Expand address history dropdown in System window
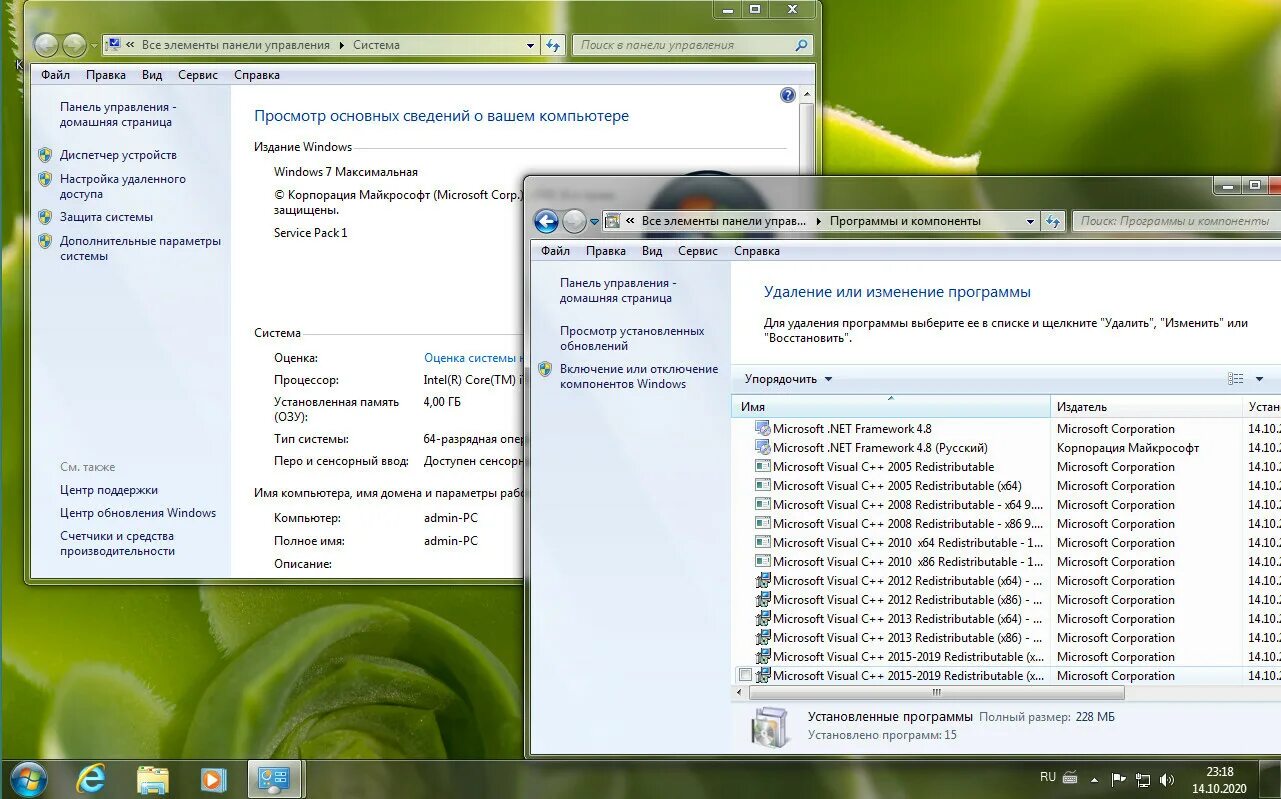Image resolution: width=1281 pixels, height=799 pixels. click(x=531, y=45)
